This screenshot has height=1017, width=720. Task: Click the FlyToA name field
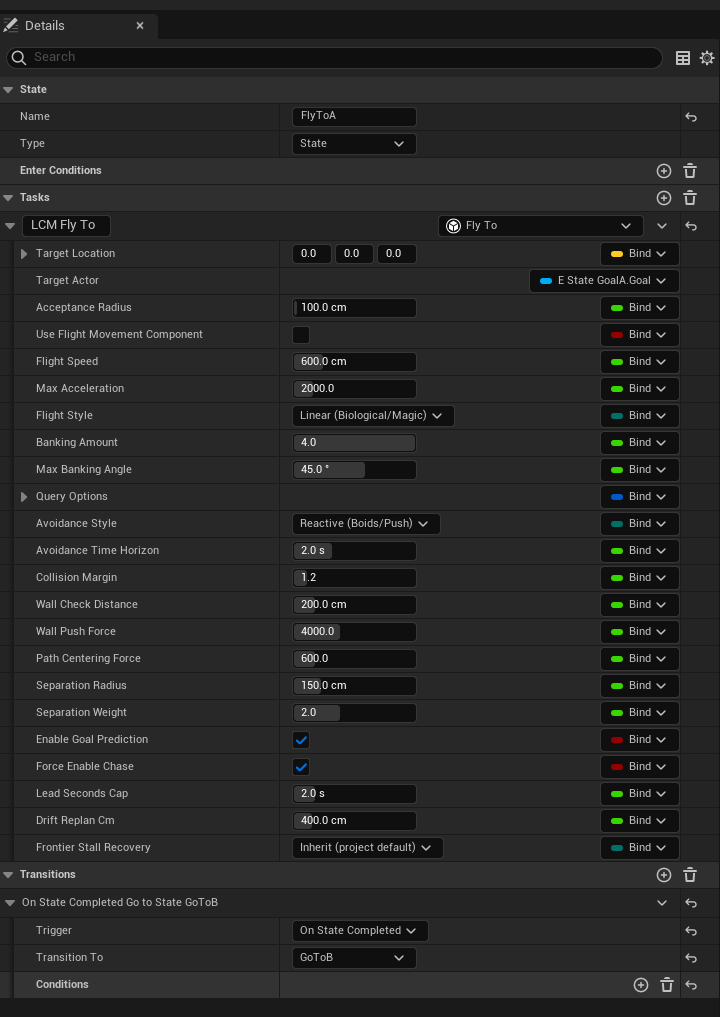coord(354,117)
